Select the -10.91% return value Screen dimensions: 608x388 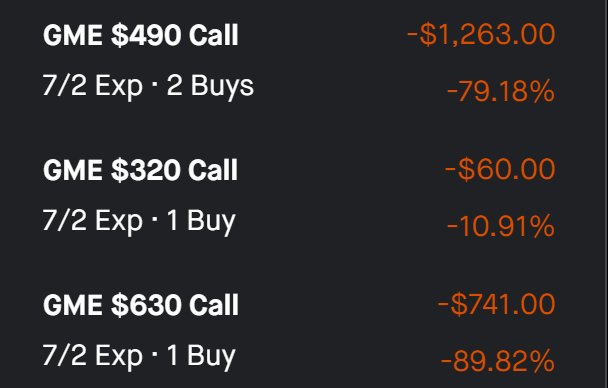point(501,226)
